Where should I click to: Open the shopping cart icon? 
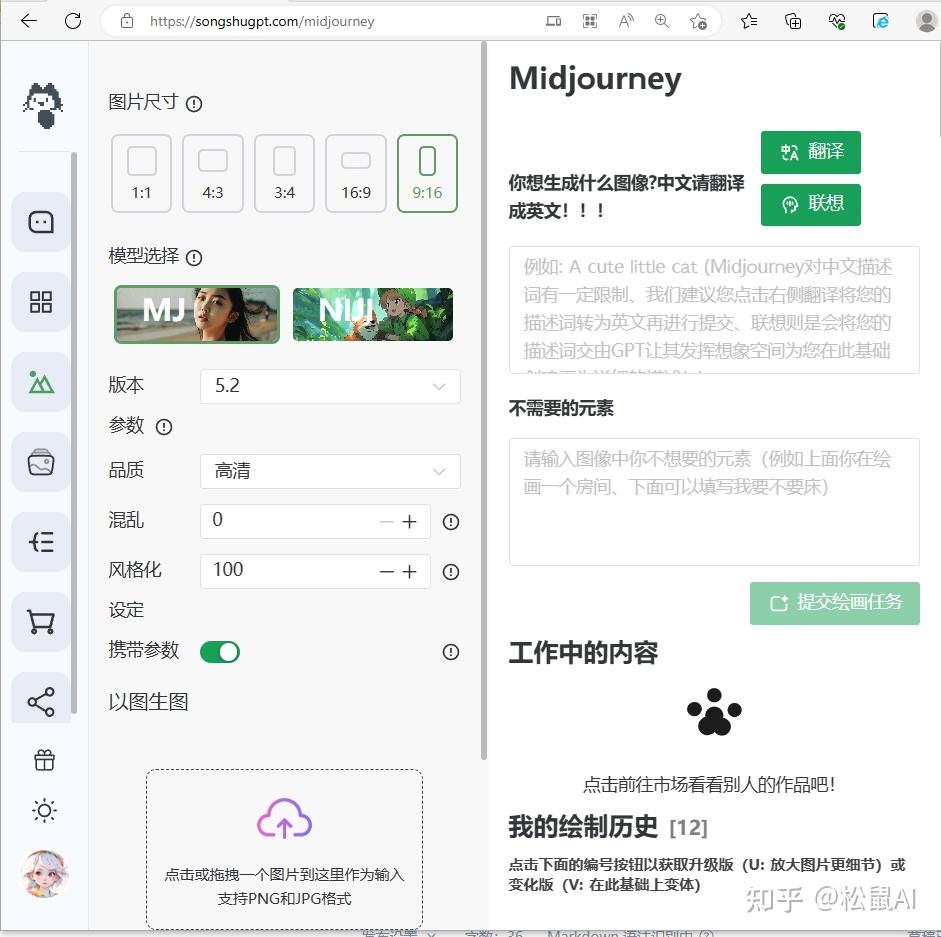pos(40,621)
